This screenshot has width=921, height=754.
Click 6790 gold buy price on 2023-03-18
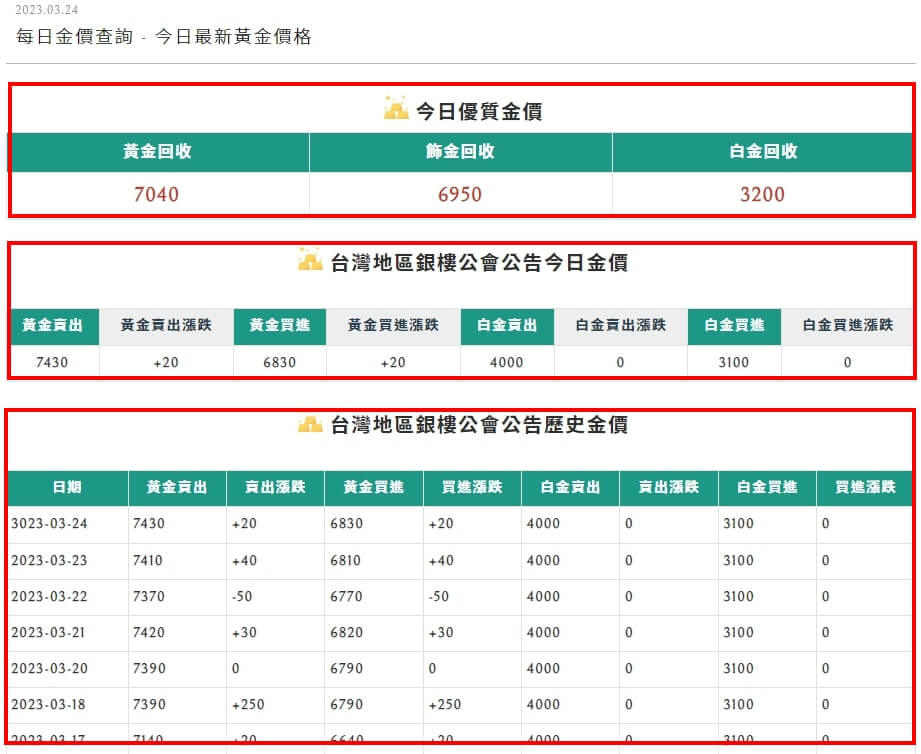347,704
